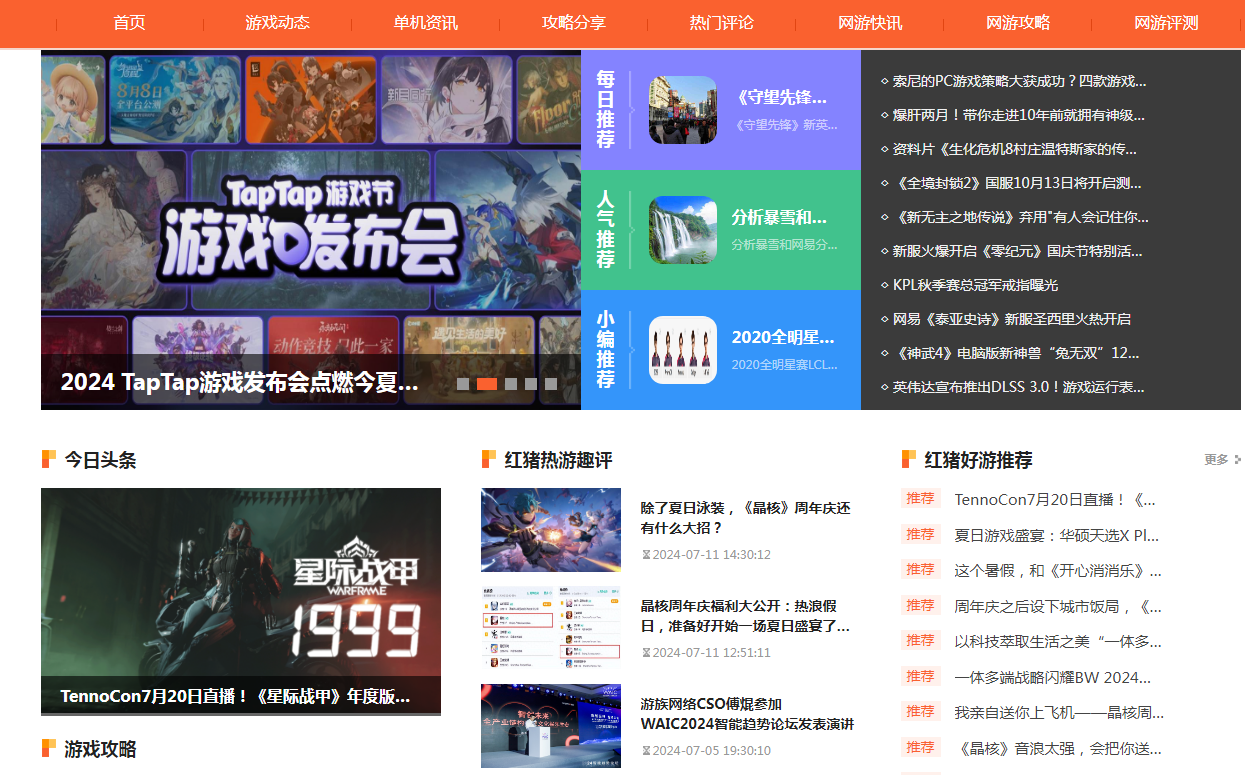Open article 除了夏日泳装，《晶核》周年庆
The height and width of the screenshot is (775, 1245).
(746, 518)
